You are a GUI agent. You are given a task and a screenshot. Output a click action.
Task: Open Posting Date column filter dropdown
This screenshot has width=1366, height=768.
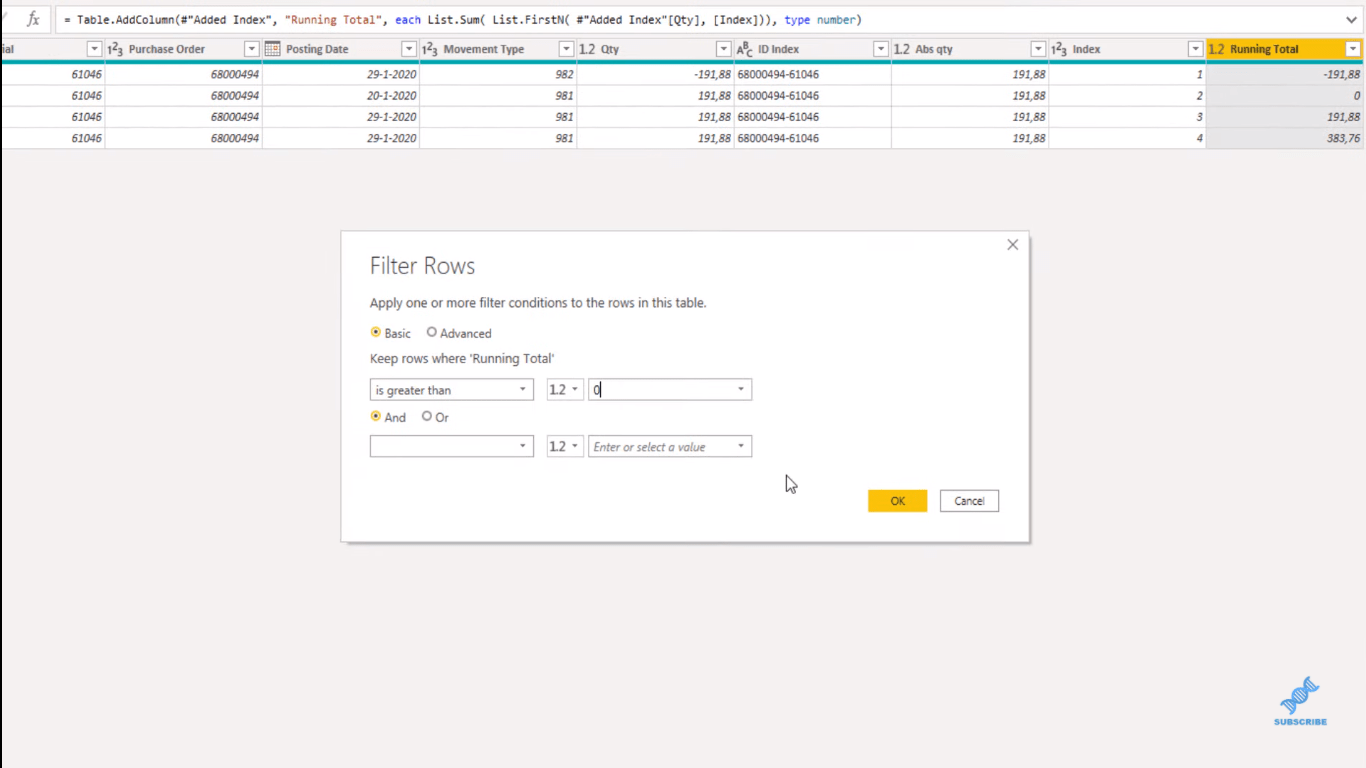coord(408,49)
